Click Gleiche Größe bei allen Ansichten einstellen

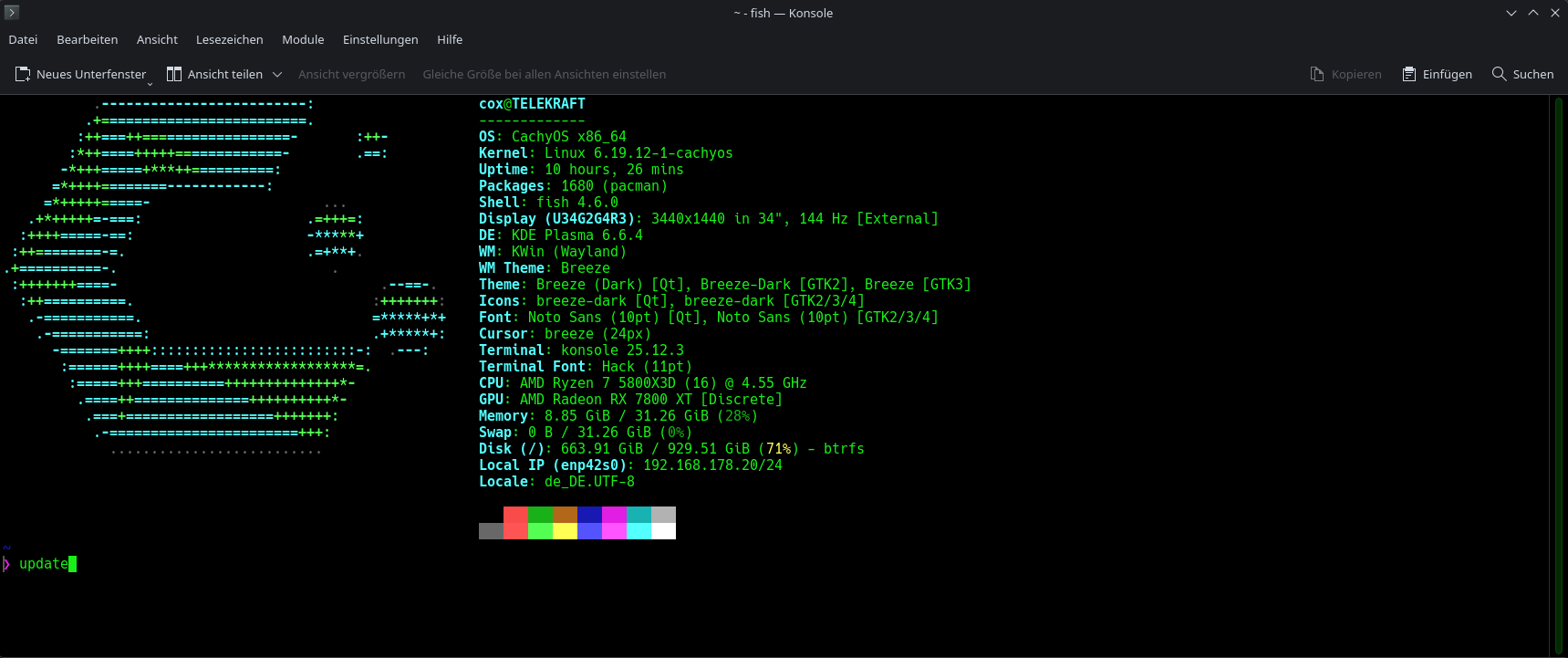(544, 74)
